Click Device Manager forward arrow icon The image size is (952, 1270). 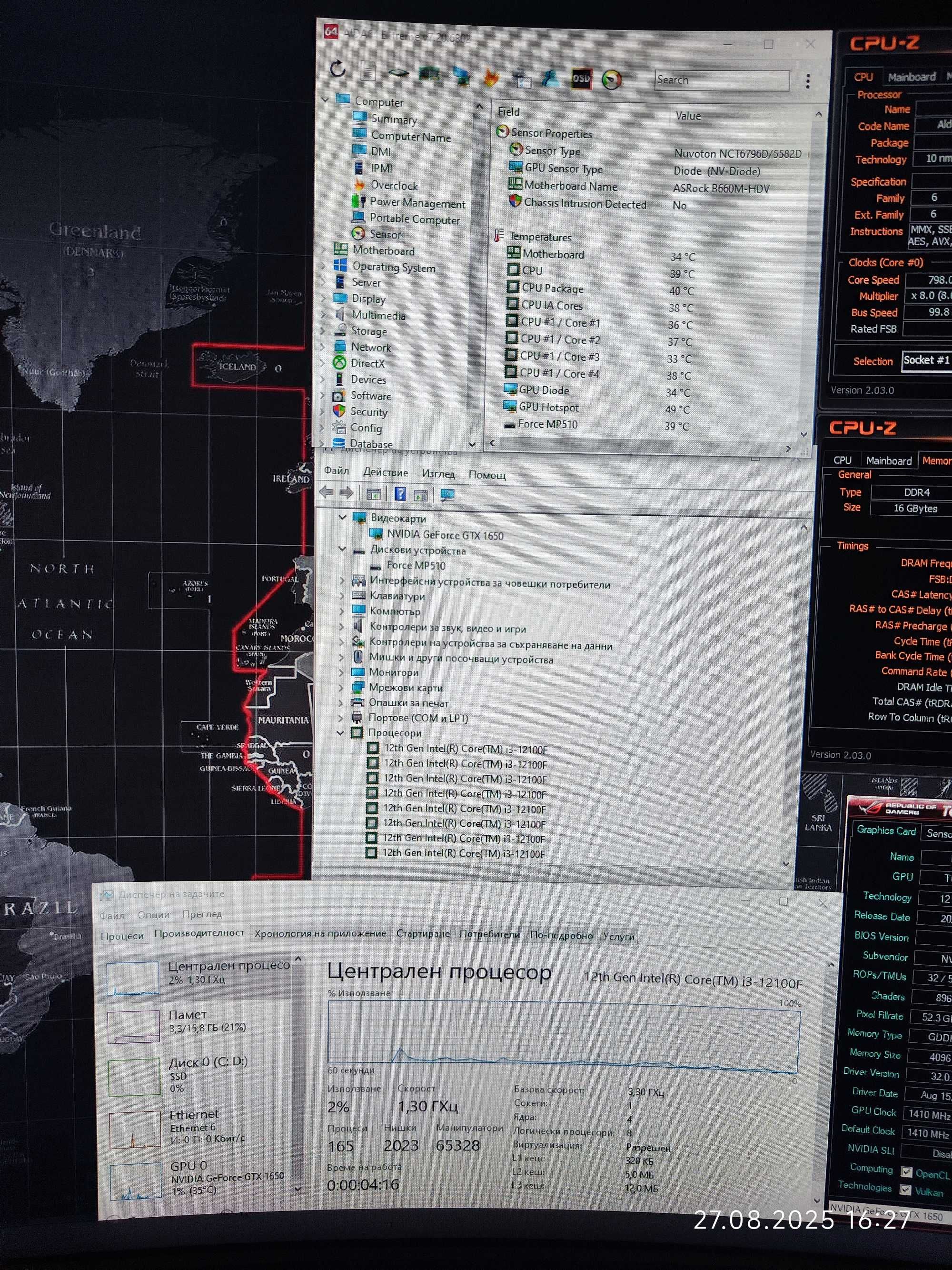[346, 492]
